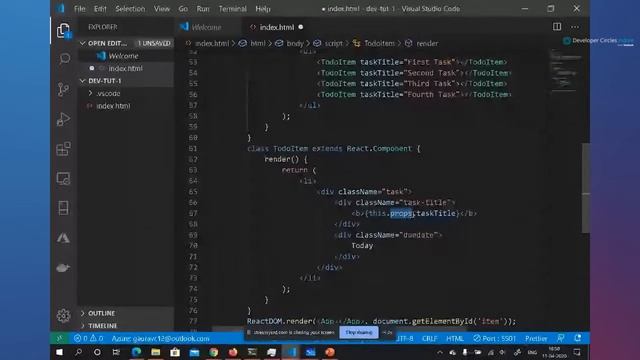The image size is (640, 360).
Task: Click the Port : 5501 status entry
Action: pyautogui.click(x=495, y=338)
